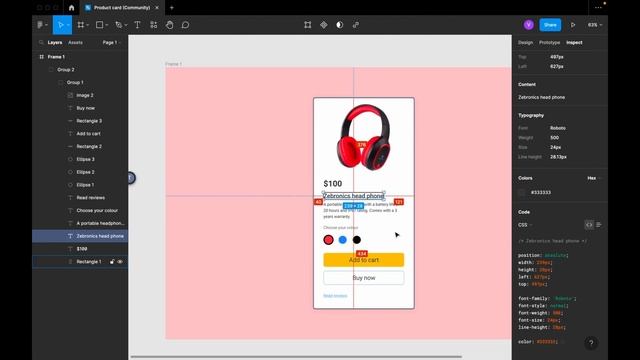Open the Hex color format dropdown
The image size is (640, 360).
pyautogui.click(x=594, y=178)
